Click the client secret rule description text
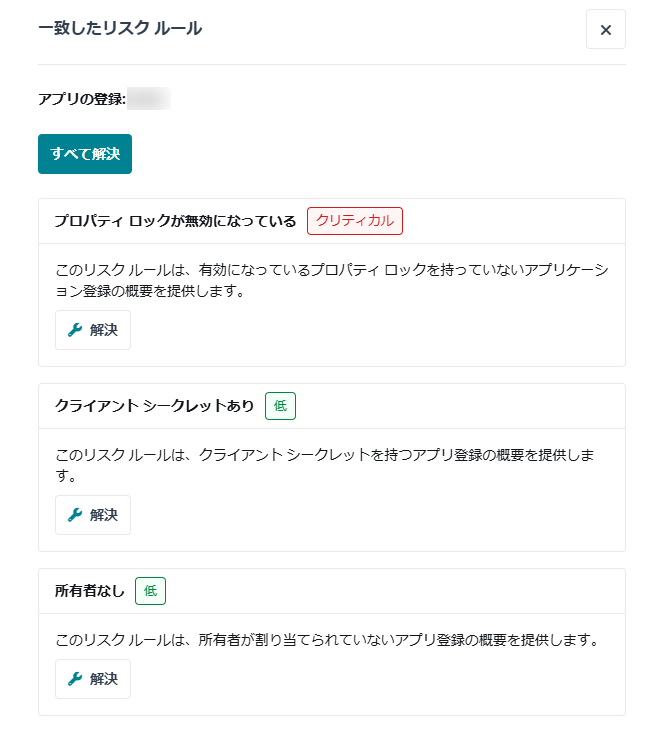650x741 pixels. tap(324, 465)
